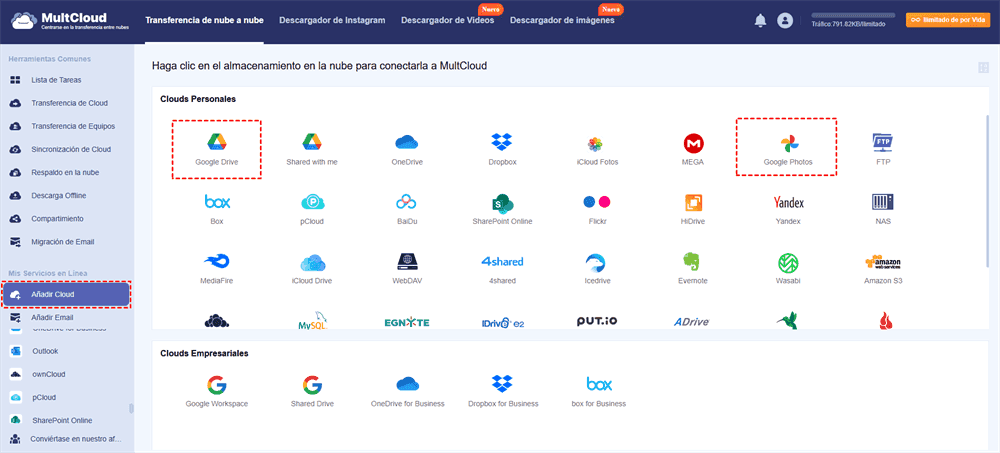Image resolution: width=1000 pixels, height=453 pixels.
Task: Open the user account avatar menu
Action: click(x=784, y=20)
